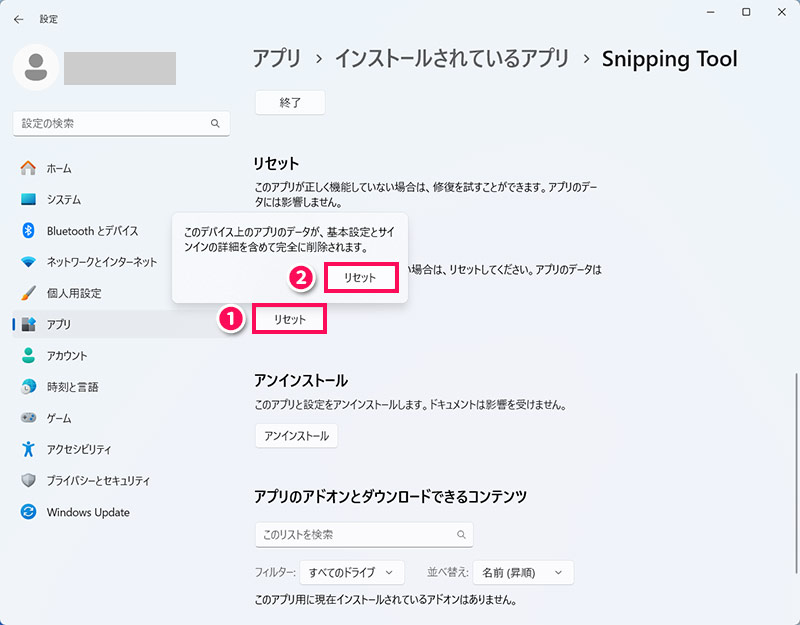
Task: Click the フィルター: label
Action: pyautogui.click(x=275, y=572)
